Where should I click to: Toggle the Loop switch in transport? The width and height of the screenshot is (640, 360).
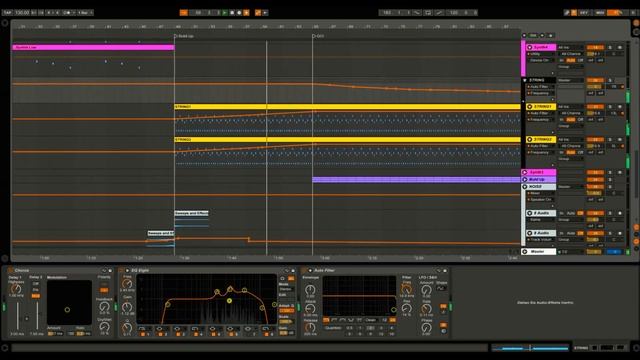428,13
